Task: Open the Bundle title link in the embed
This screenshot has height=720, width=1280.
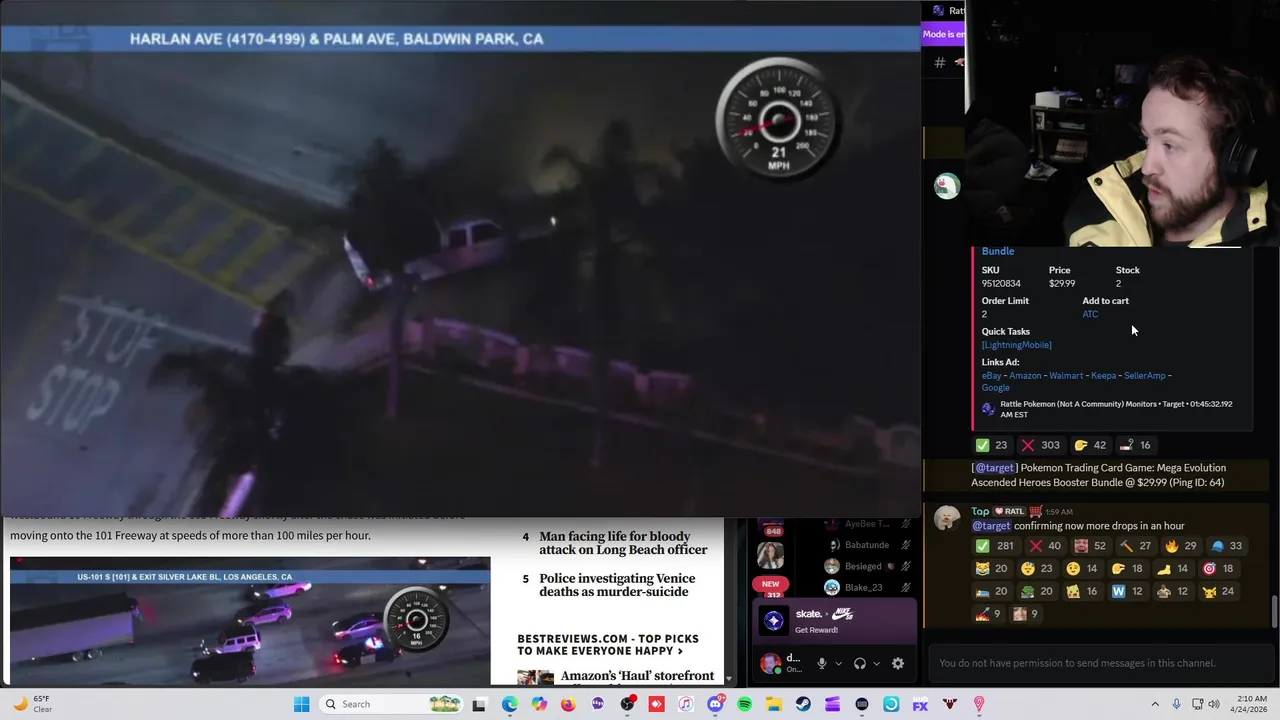Action: (x=998, y=251)
